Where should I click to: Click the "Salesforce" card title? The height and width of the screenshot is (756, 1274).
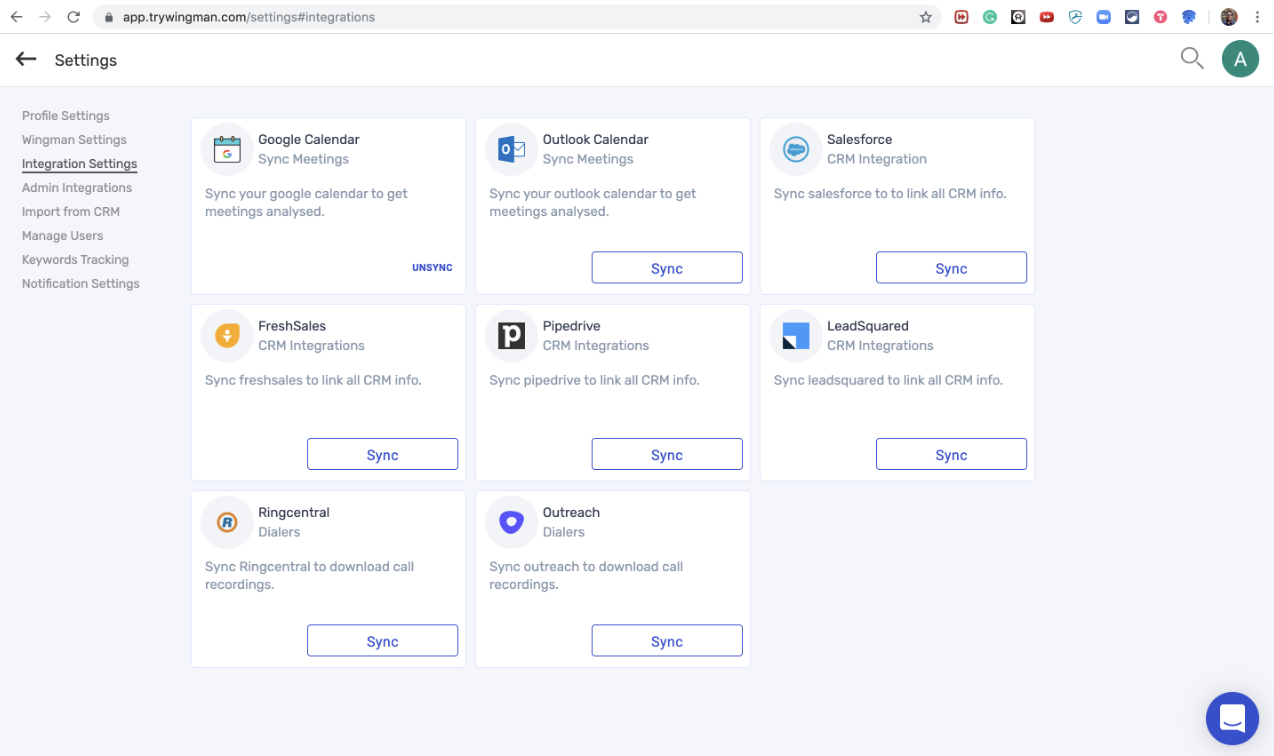pyautogui.click(x=859, y=140)
